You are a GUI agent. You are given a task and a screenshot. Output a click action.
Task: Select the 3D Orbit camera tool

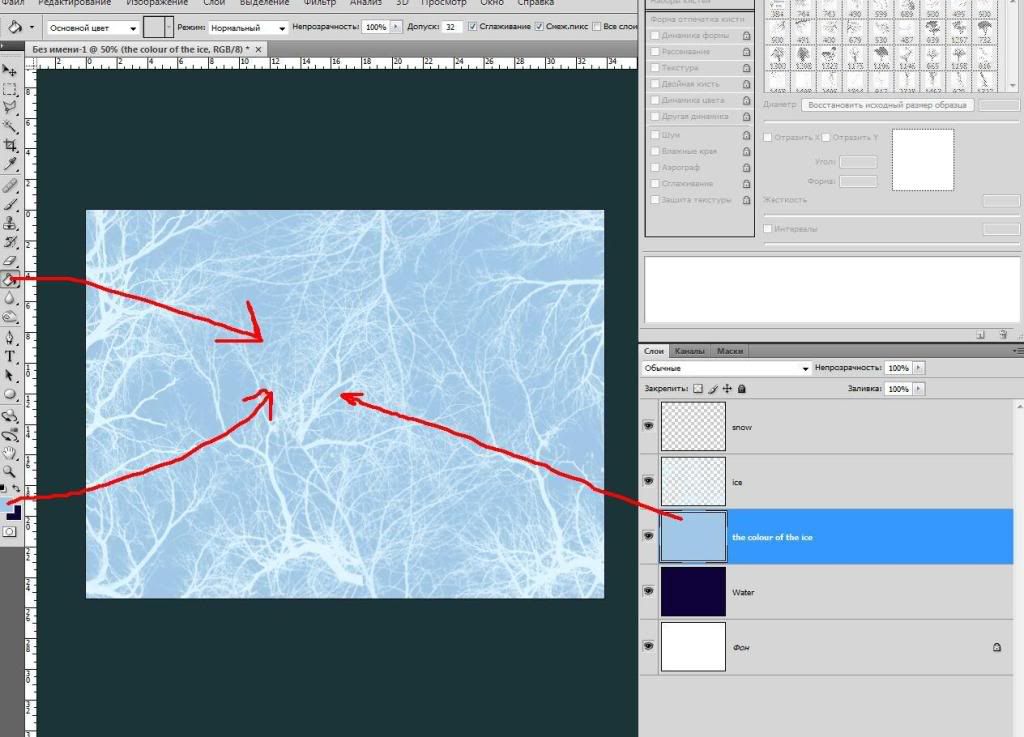click(10, 435)
